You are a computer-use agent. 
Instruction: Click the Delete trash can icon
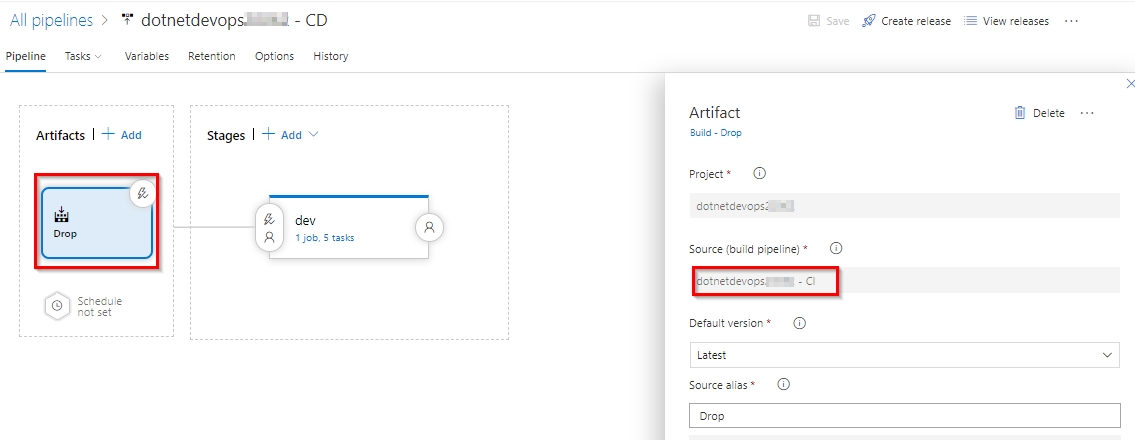(1020, 113)
